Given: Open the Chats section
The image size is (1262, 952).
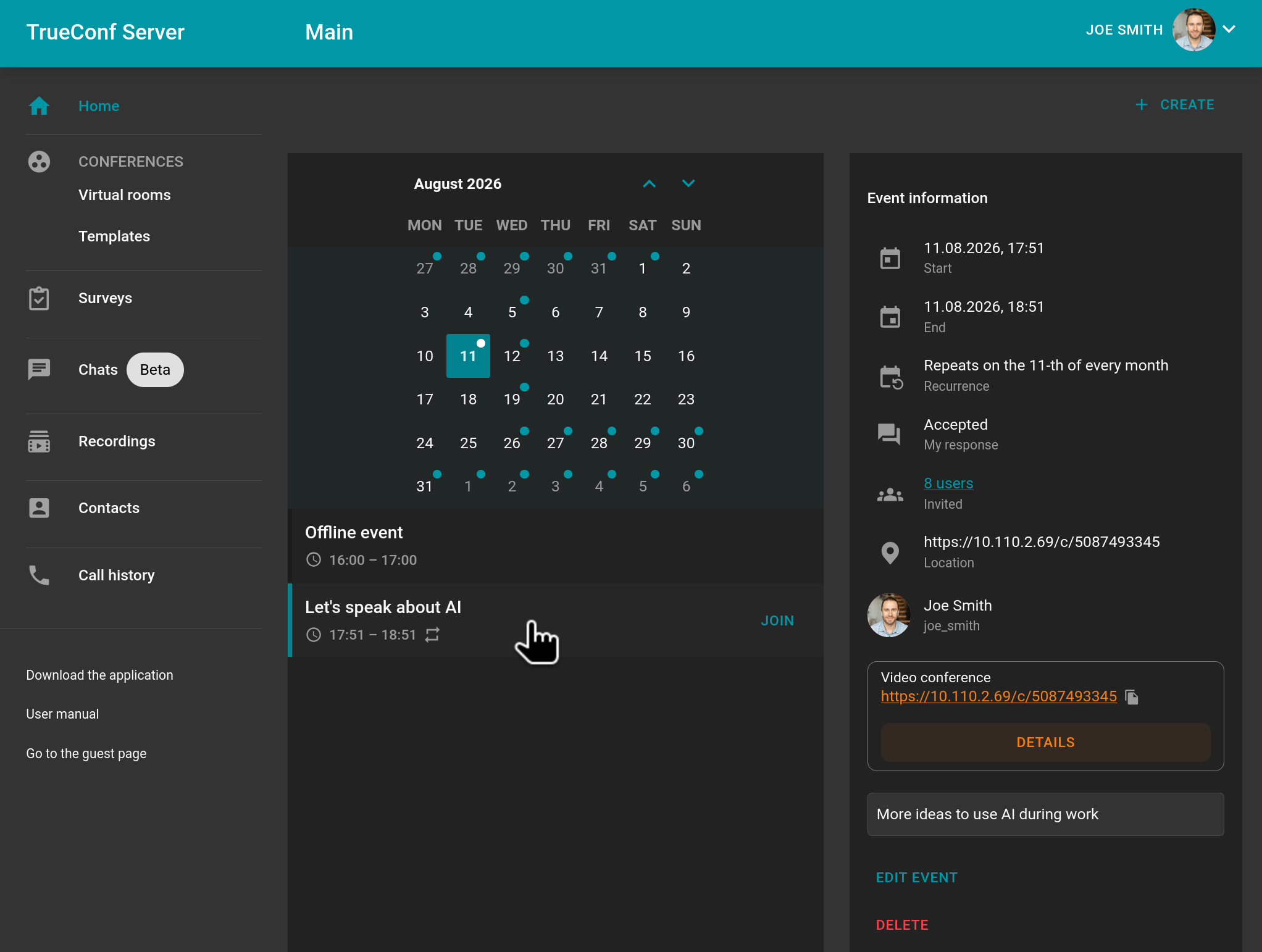Looking at the screenshot, I should tap(98, 370).
